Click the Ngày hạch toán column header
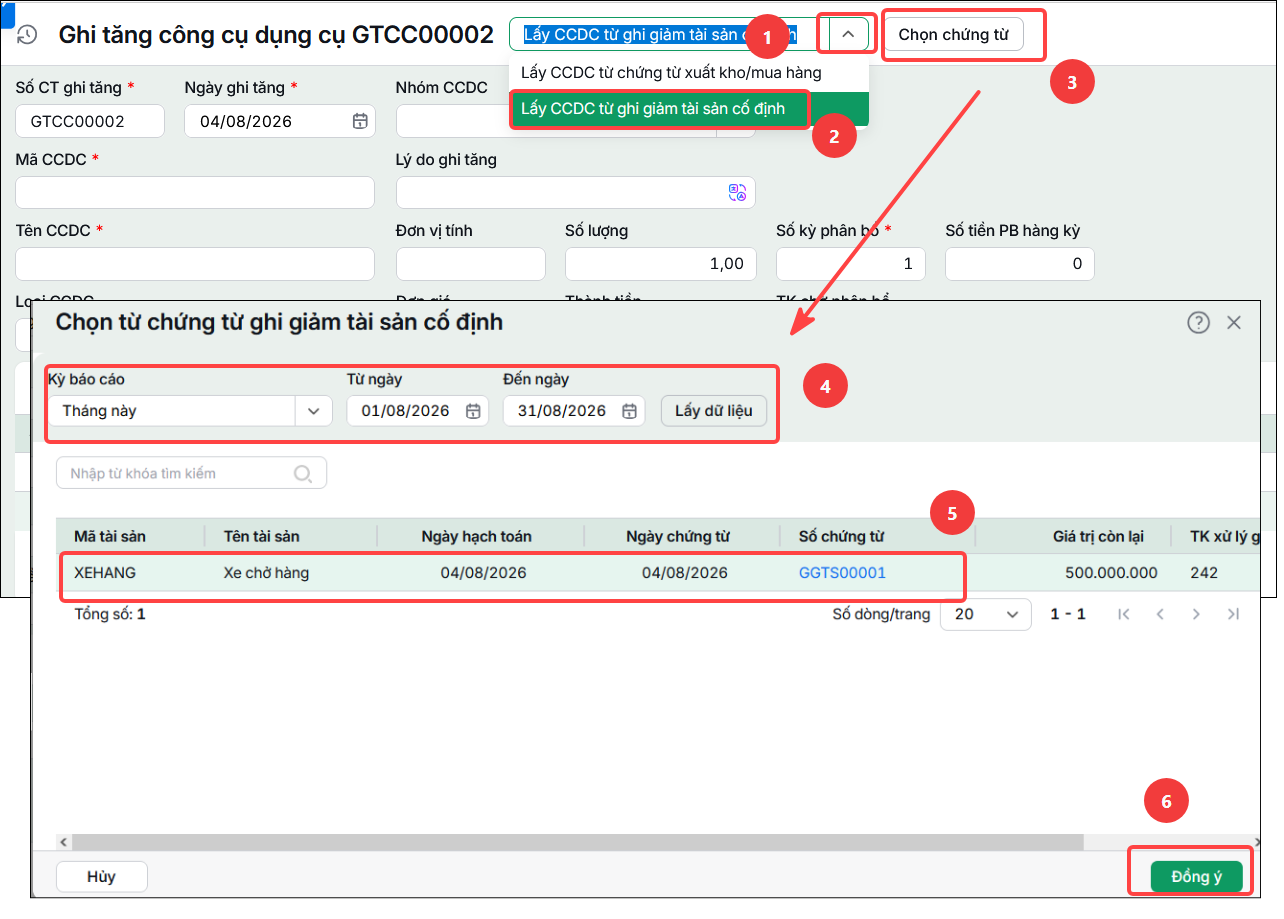 [x=481, y=536]
